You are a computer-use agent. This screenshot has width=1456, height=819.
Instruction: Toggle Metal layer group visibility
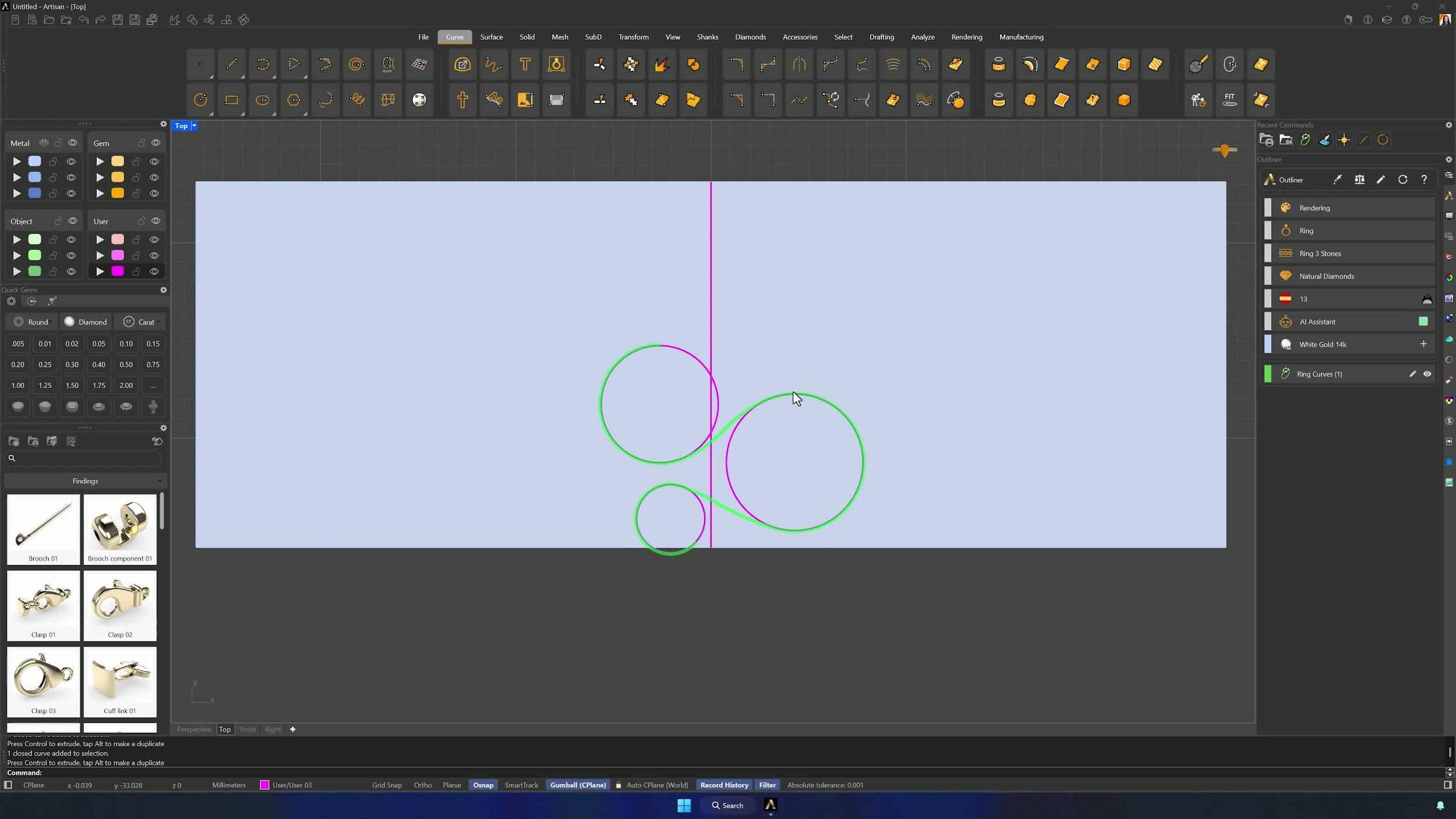click(73, 143)
